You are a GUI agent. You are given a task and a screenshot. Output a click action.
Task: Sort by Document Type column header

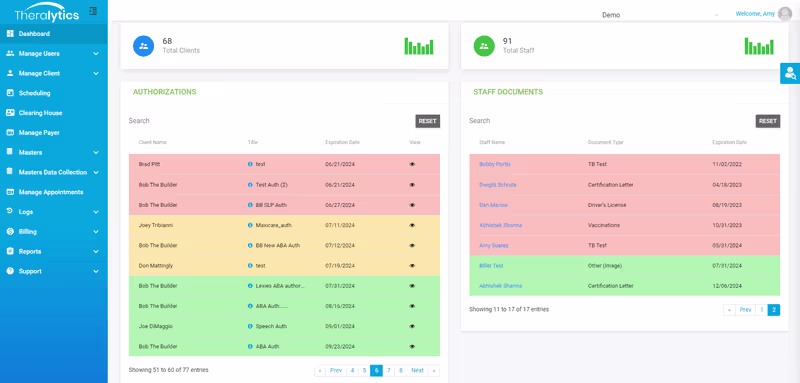pos(606,142)
